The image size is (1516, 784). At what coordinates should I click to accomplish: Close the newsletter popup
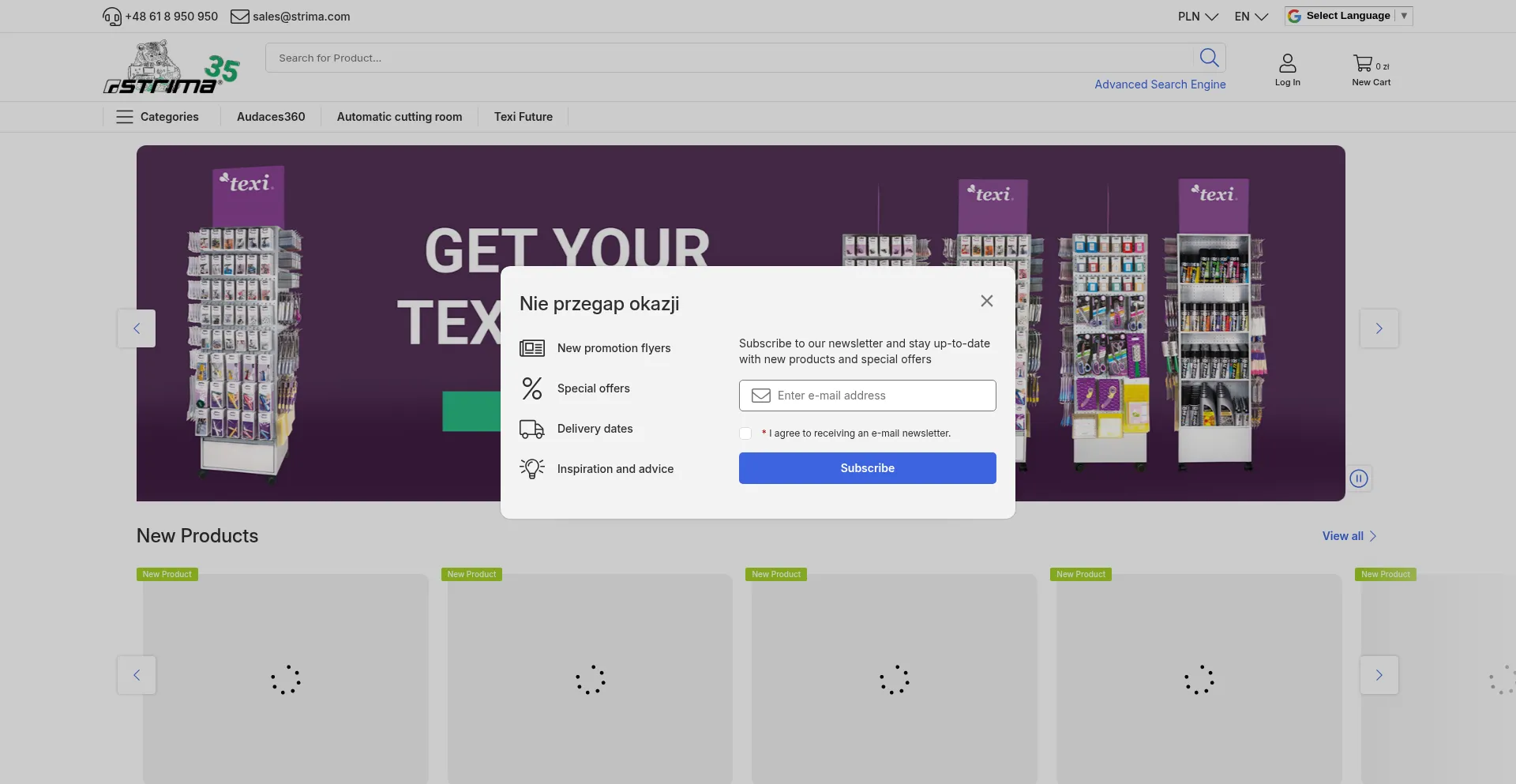coord(986,301)
